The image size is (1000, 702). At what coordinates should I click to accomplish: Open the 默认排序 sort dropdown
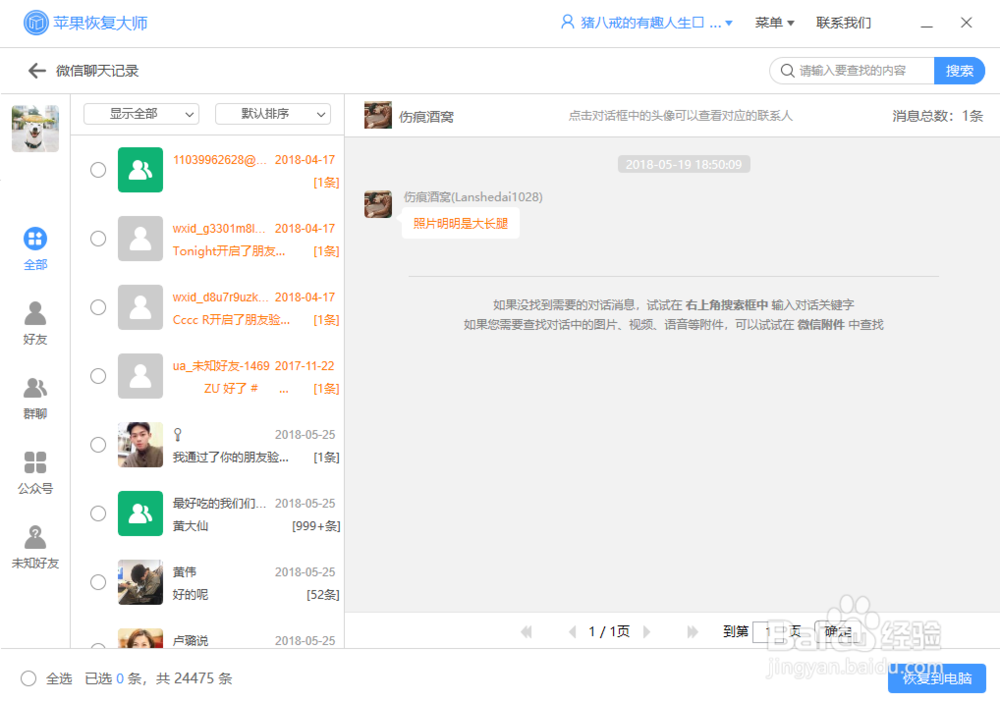pos(273,114)
